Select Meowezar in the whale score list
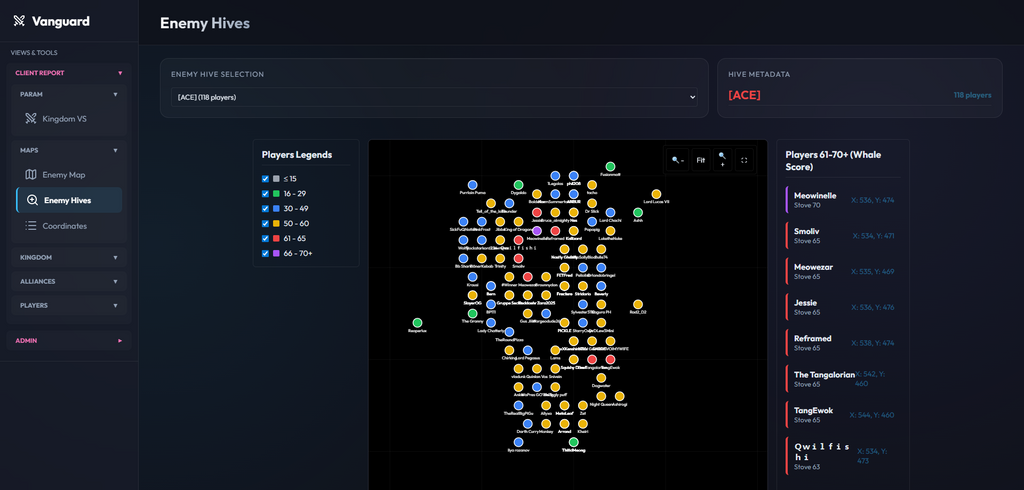The width and height of the screenshot is (1024, 490). (842, 271)
